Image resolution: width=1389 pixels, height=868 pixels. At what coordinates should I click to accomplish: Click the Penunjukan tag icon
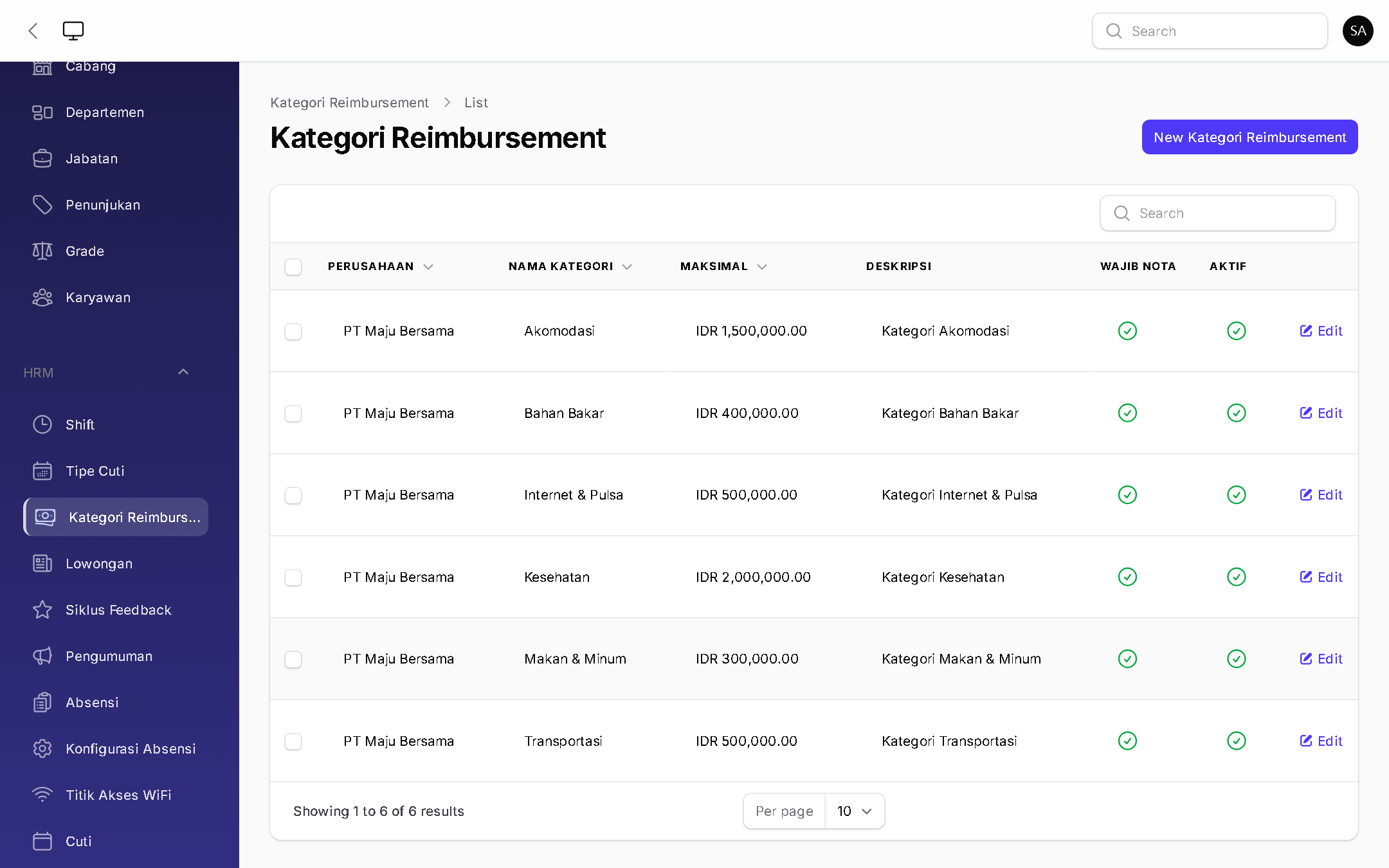42,205
